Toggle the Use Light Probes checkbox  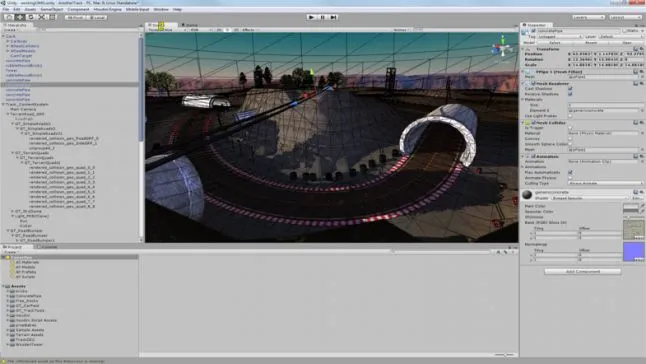(570, 116)
